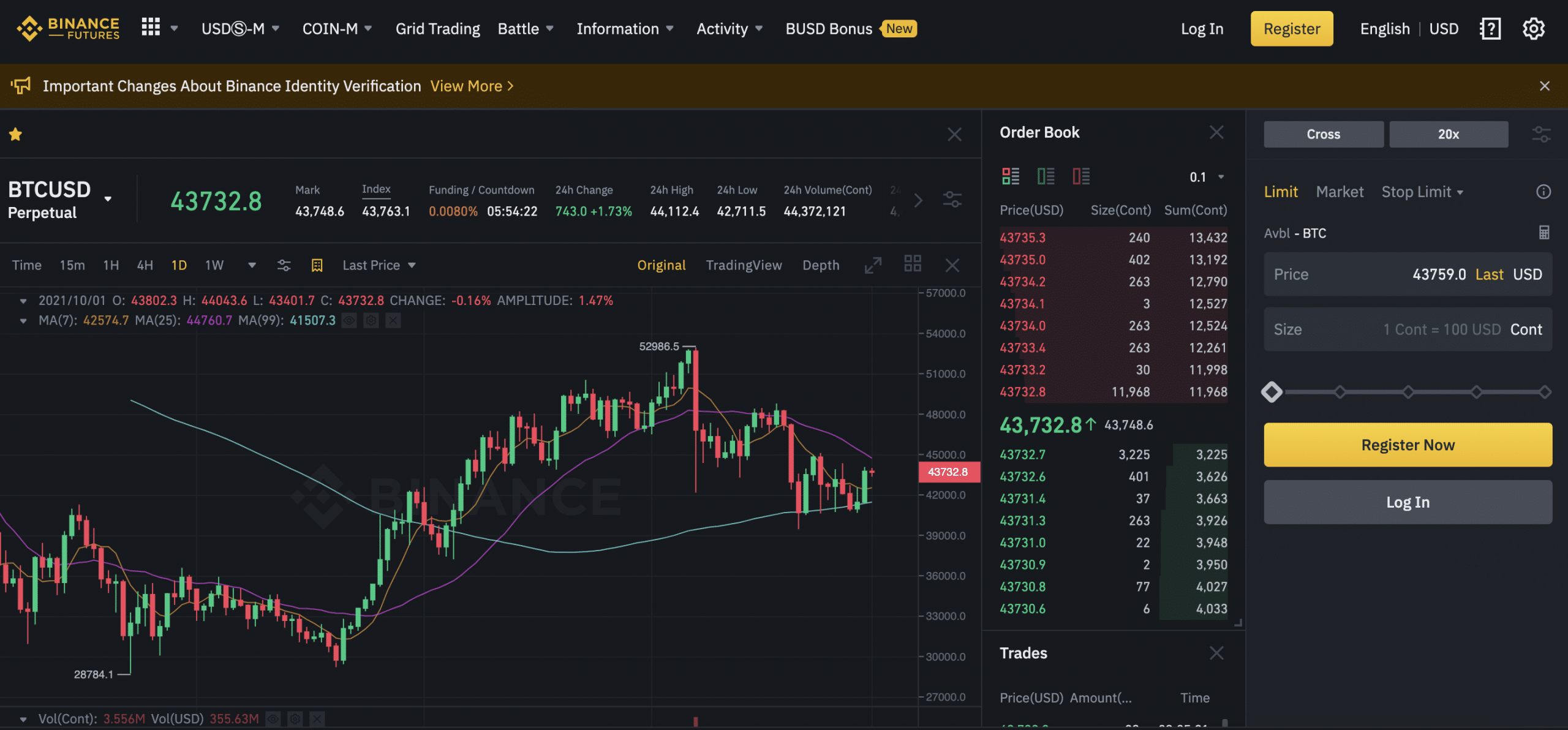Open the Cross margin mode button
Viewport: 1568px width, 730px height.
[1324, 134]
